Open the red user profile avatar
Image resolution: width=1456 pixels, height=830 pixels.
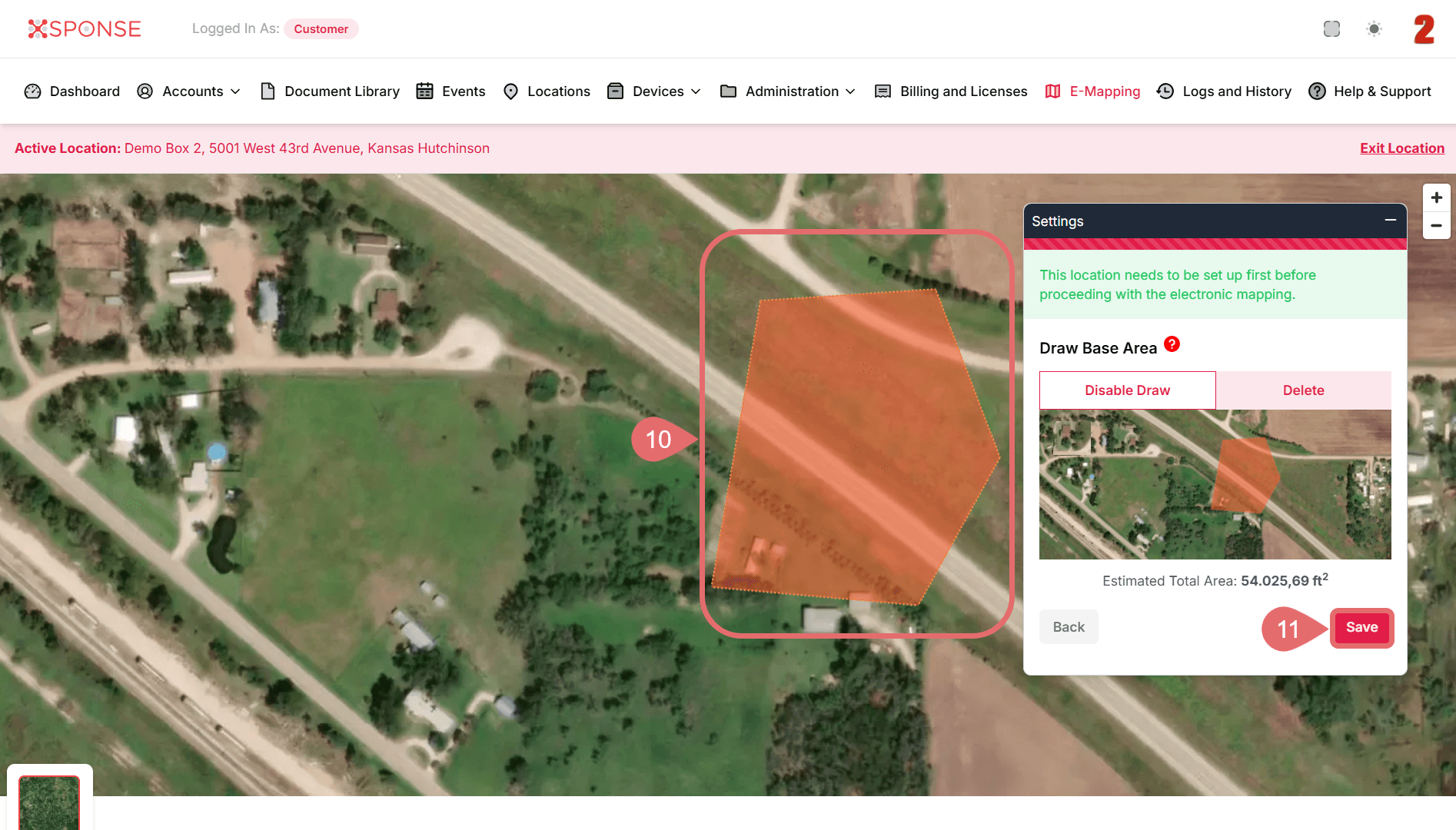tap(1424, 29)
